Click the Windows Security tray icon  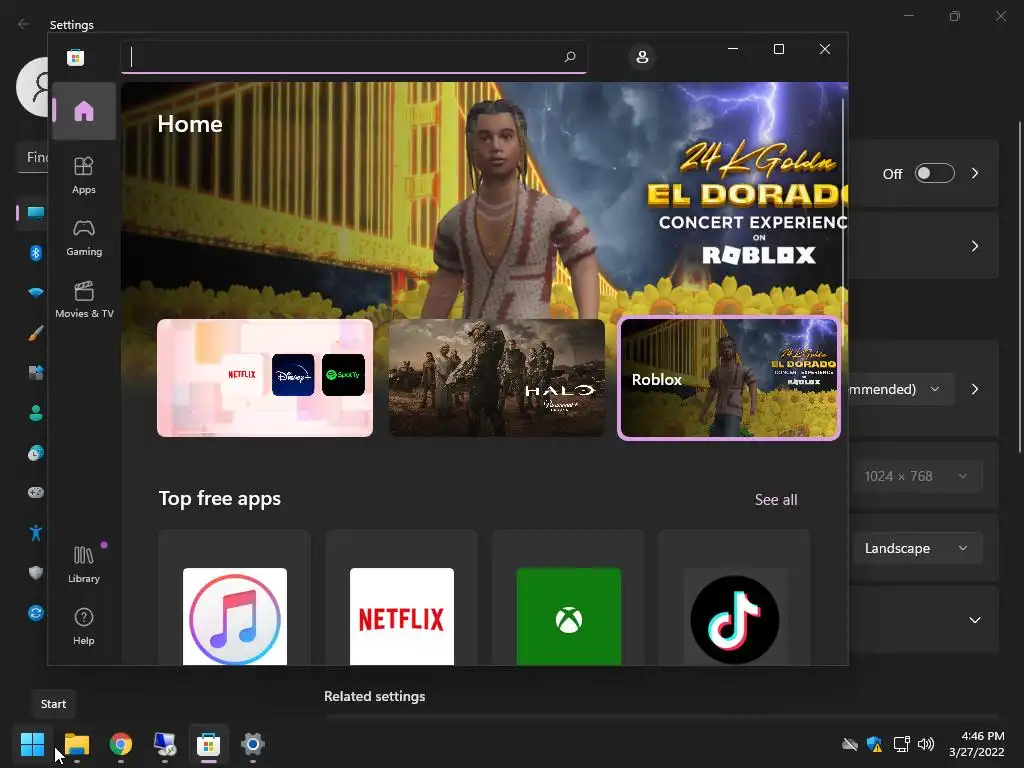tap(874, 744)
